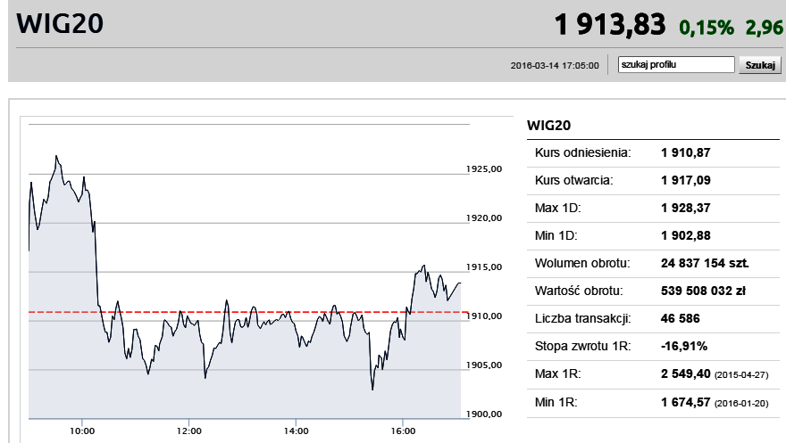
Task: Click the current index value 1 913,83
Action: pos(610,25)
